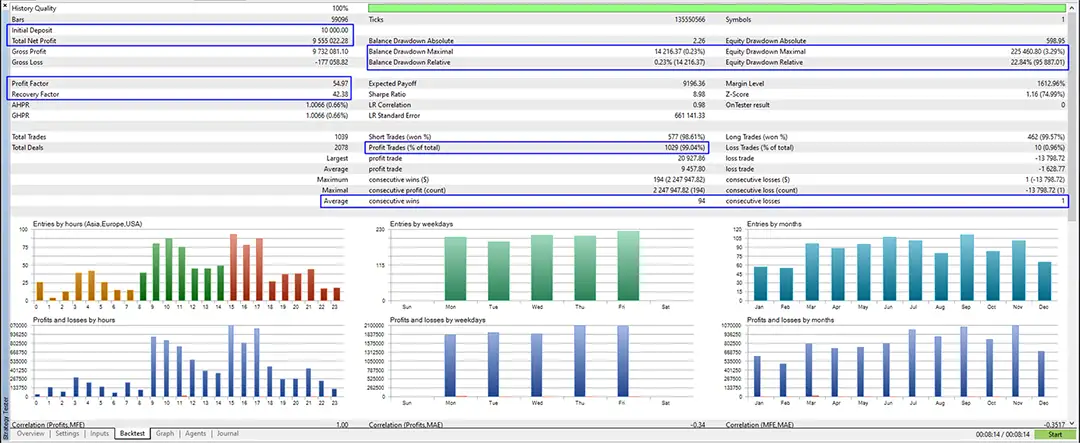This screenshot has width=1080, height=443.
Task: Switch to the Overview tab
Action: pos(30,434)
